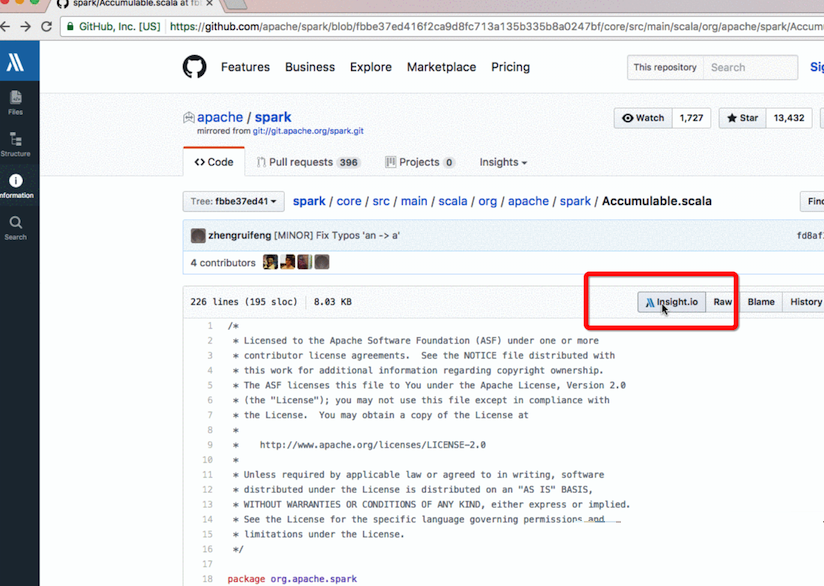This screenshot has height=586, width=824.
Task: Click the LICENSE-2.0 URL comment line
Action: point(373,445)
